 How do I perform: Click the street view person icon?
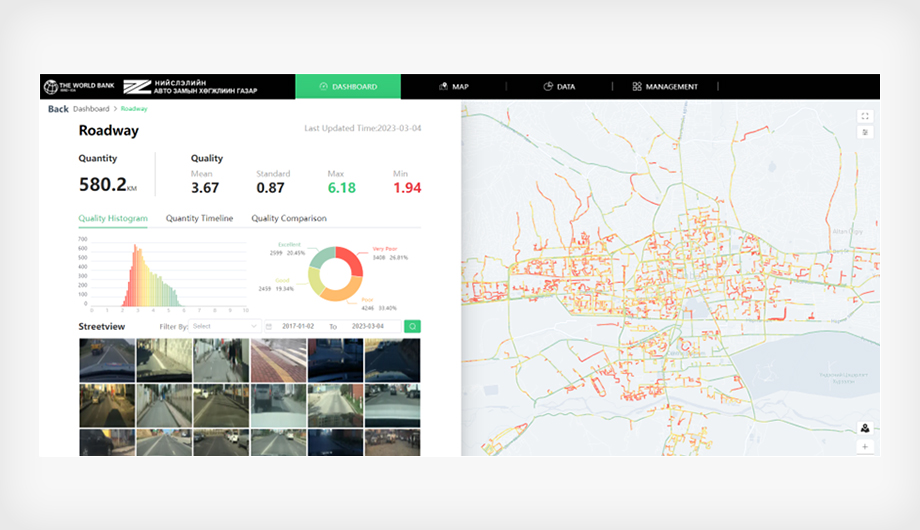point(865,428)
